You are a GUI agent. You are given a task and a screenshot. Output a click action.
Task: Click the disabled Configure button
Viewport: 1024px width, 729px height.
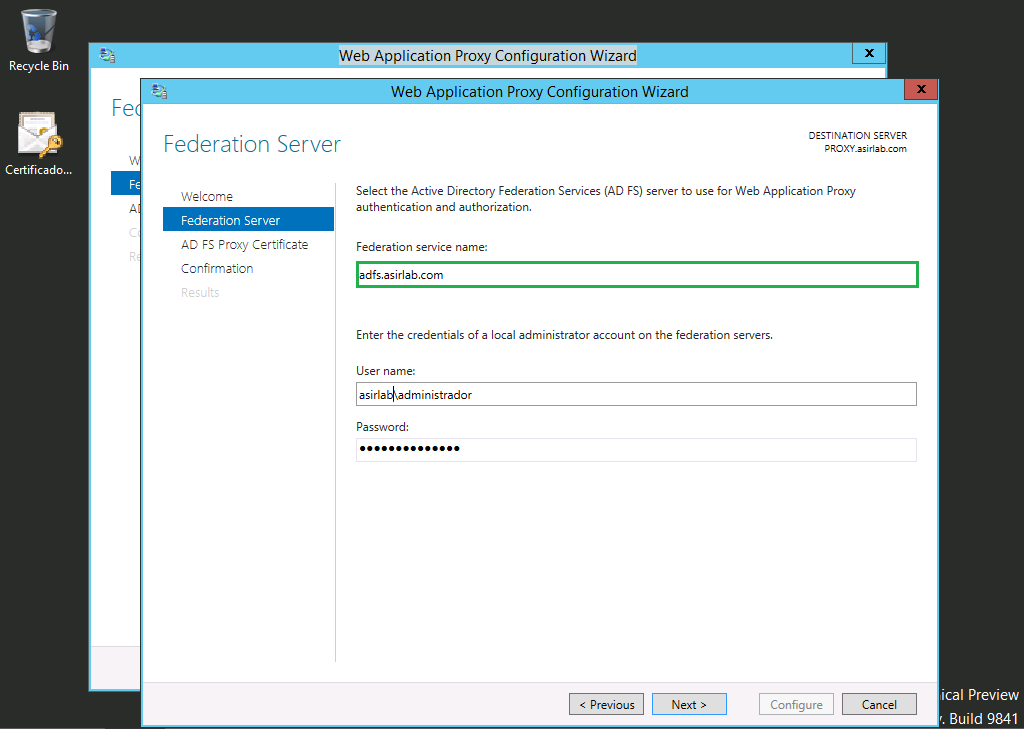pos(796,704)
